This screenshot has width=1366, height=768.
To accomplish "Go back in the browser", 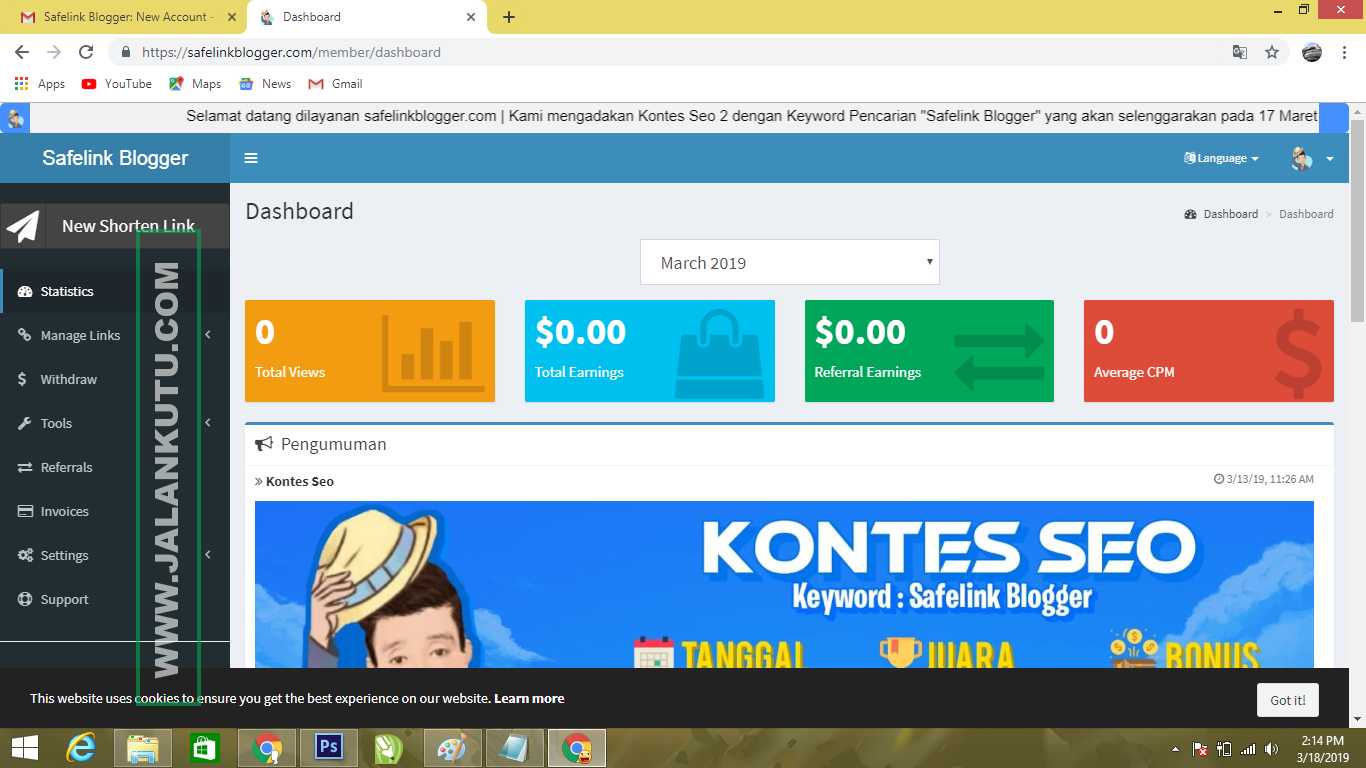I will click(22, 52).
